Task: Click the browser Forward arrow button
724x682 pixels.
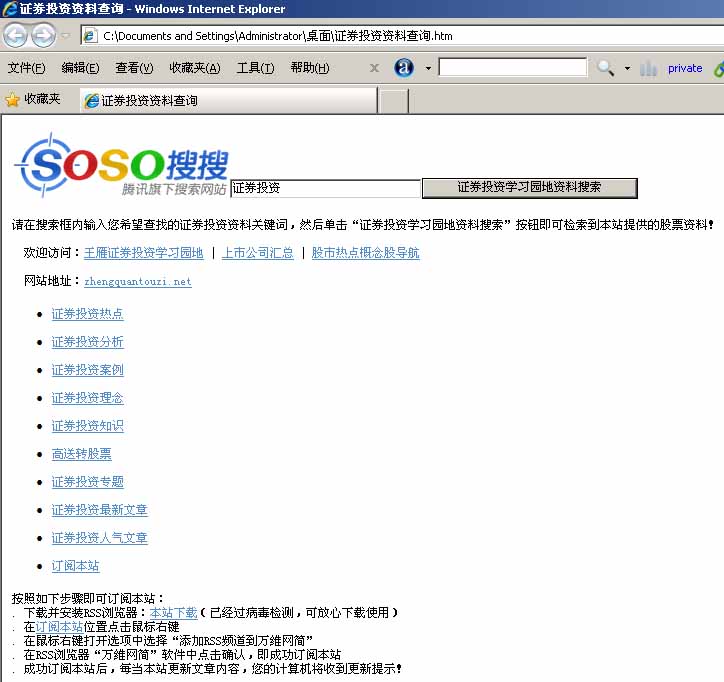Action: (43, 36)
